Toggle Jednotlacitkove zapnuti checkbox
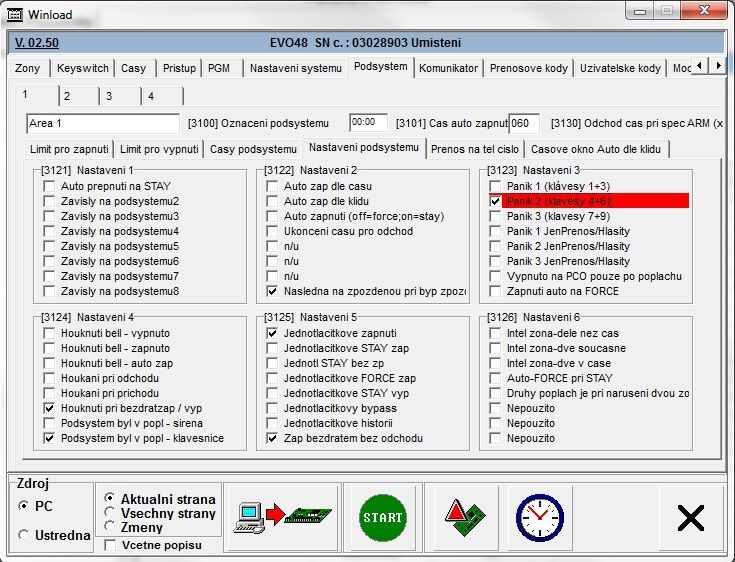Image resolution: width=735 pixels, height=562 pixels. click(x=272, y=333)
